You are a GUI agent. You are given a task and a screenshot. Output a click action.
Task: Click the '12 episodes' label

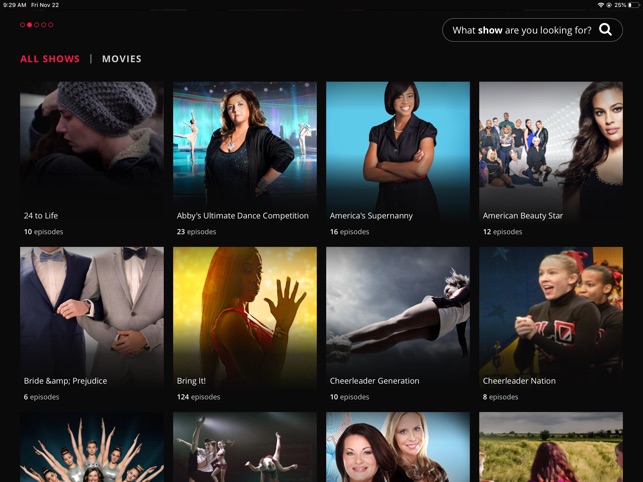click(502, 232)
